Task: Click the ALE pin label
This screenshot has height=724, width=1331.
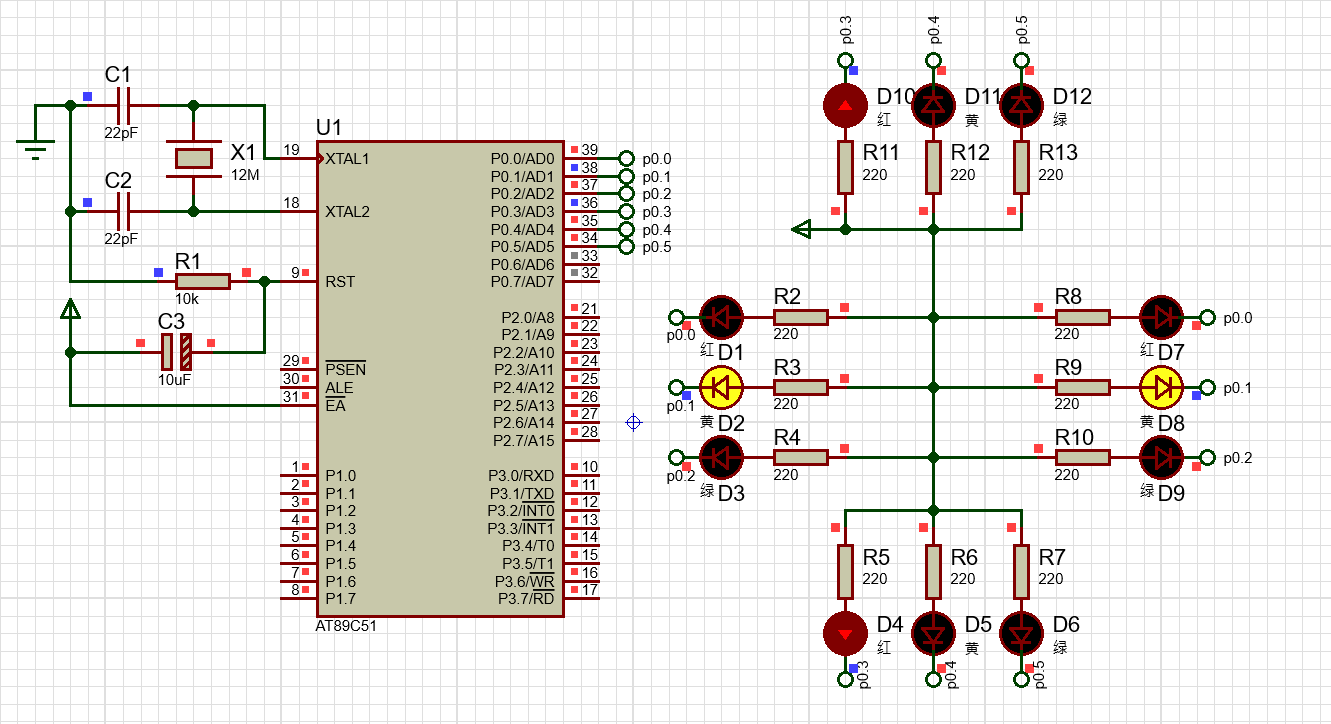Action: pos(339,388)
